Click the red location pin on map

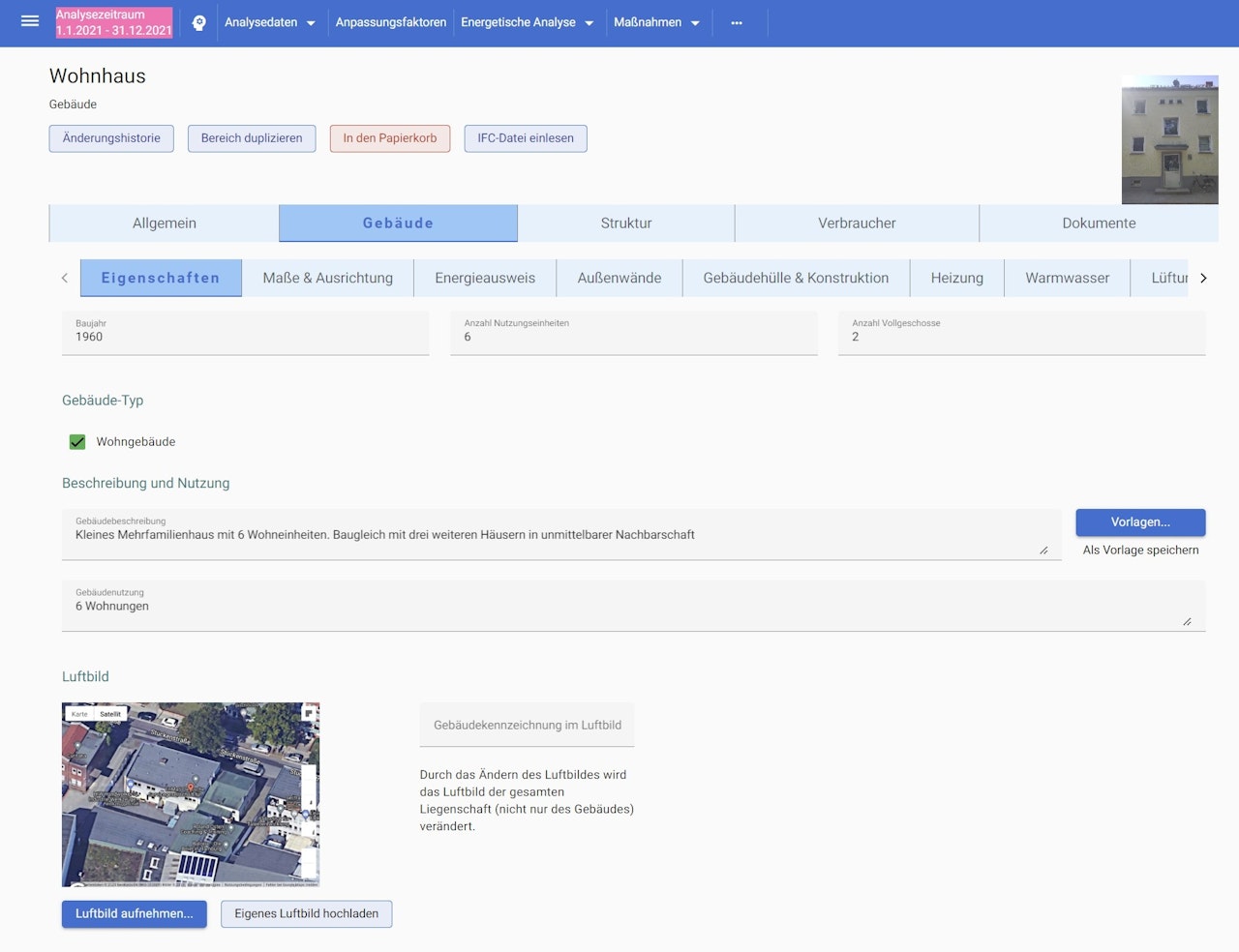192,788
